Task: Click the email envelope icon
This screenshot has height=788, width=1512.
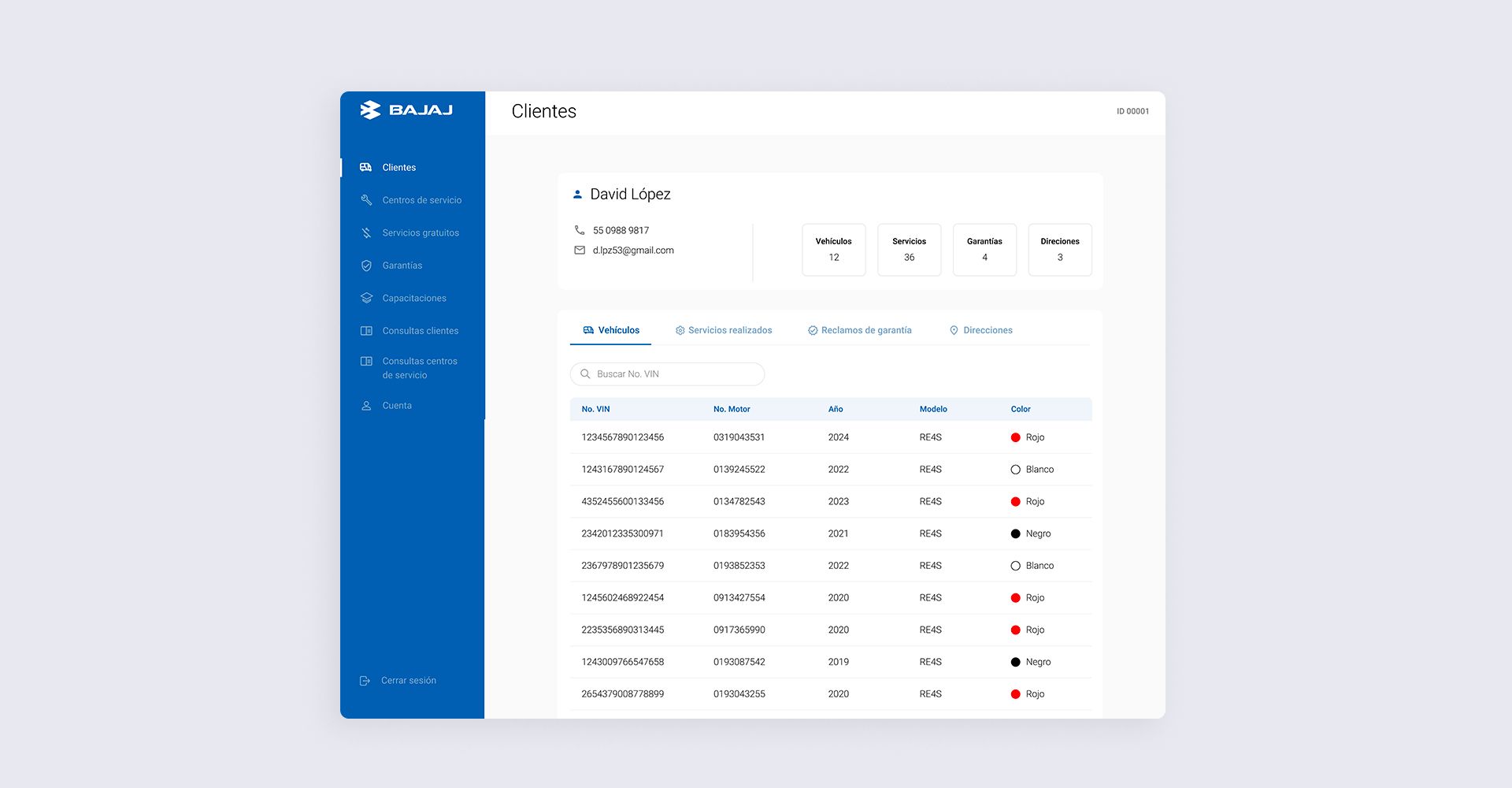Action: 580,251
